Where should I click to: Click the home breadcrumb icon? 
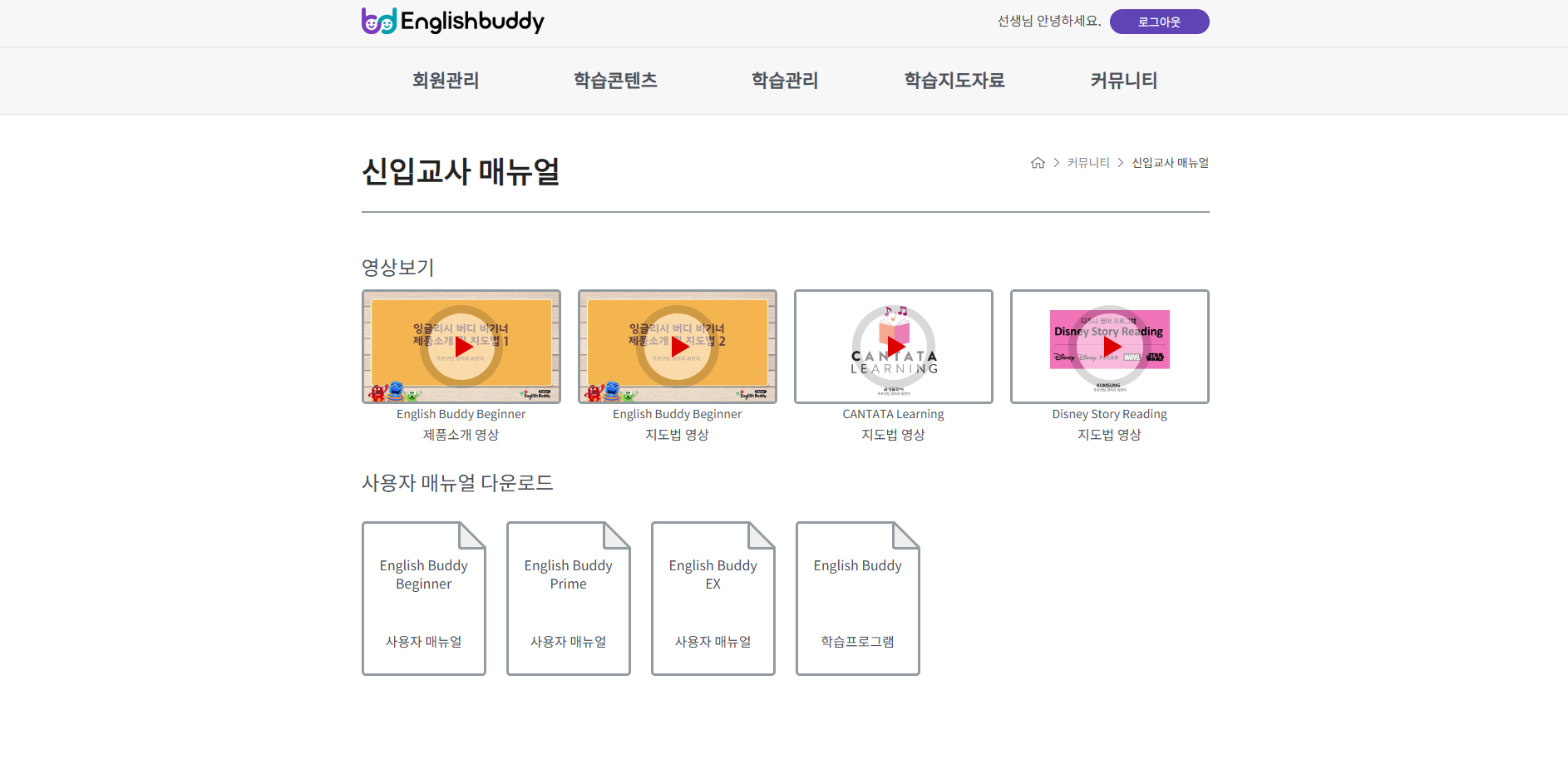(1038, 163)
